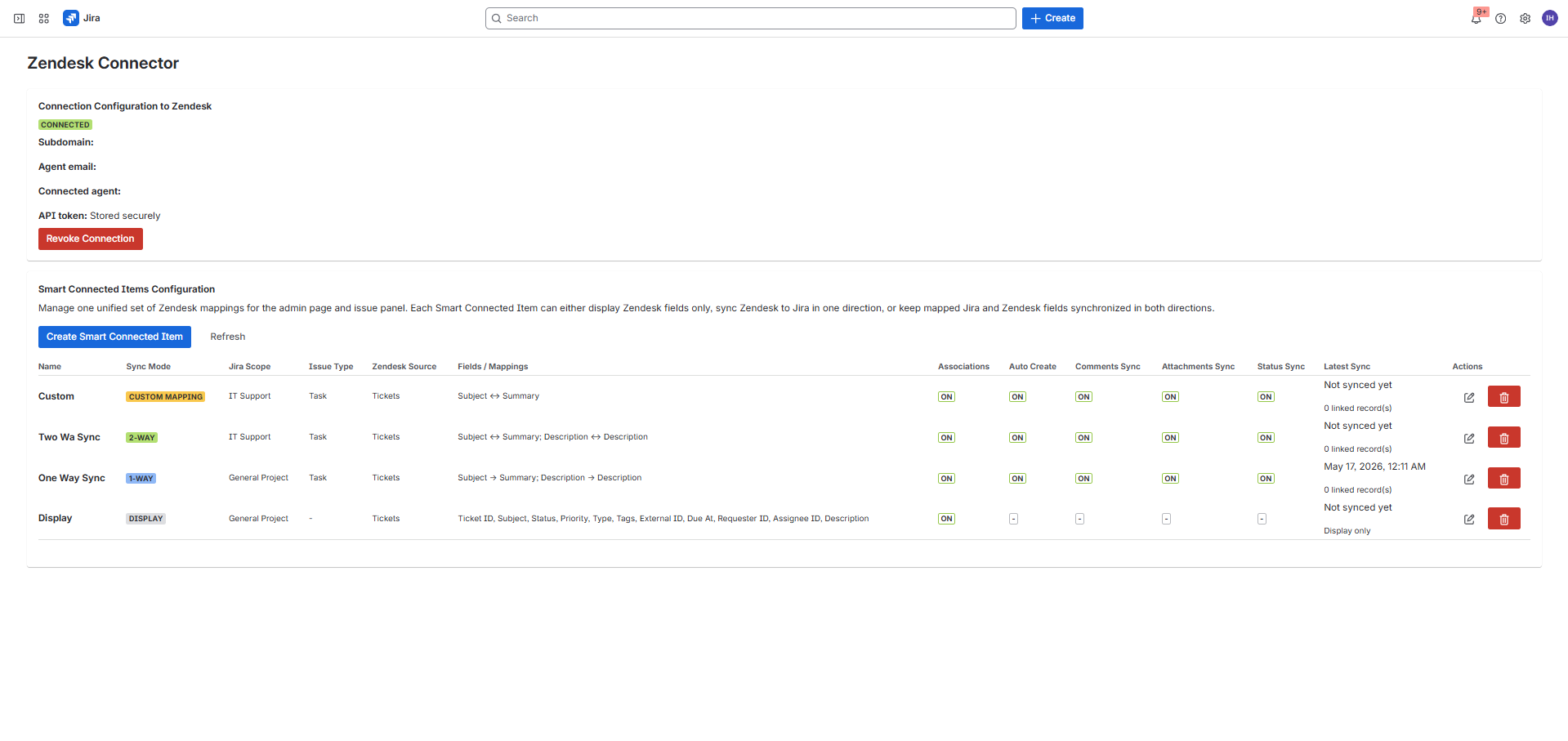Click the Display row fields list
Viewport: 1568px width, 741px height.
pos(663,519)
